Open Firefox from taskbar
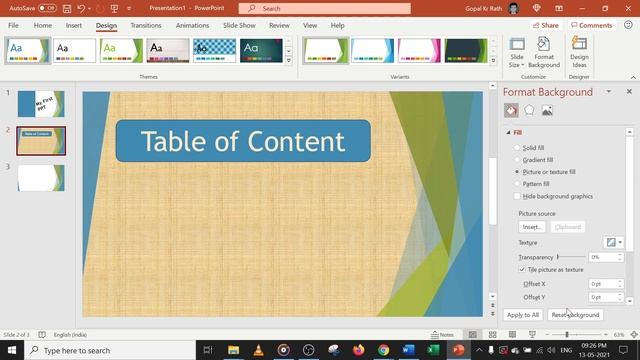This screenshot has height=360, width=640. (x=358, y=350)
